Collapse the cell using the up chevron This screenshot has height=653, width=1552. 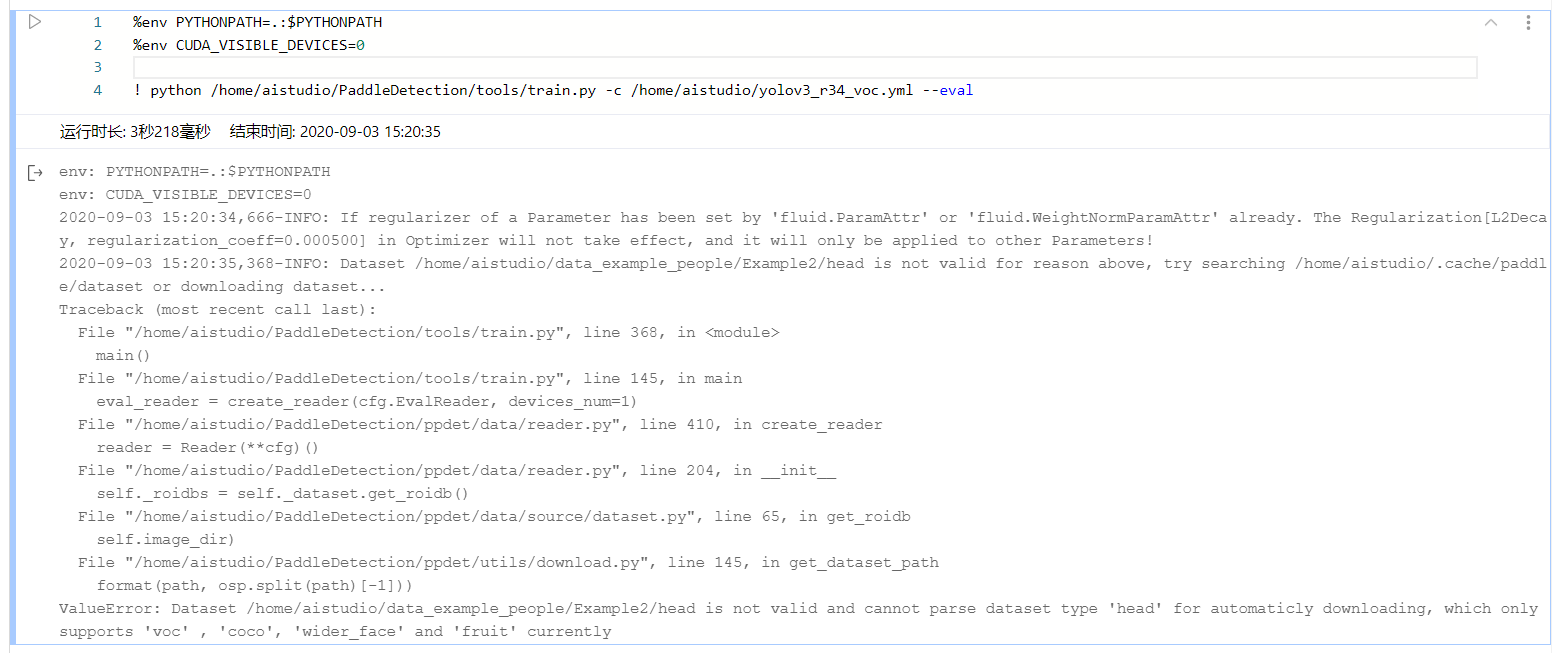[x=1490, y=23]
